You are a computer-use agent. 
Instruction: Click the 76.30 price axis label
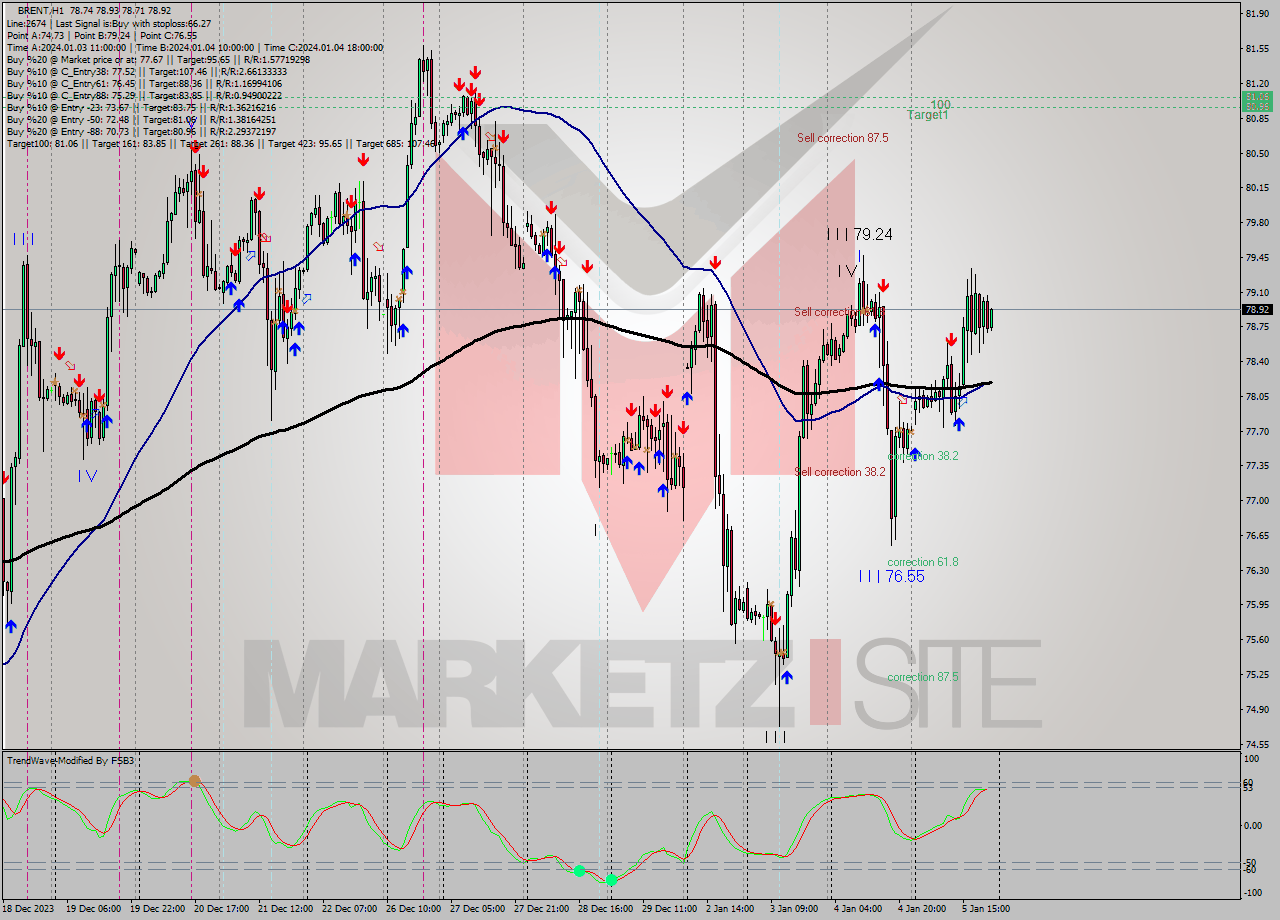pyautogui.click(x=1256, y=570)
